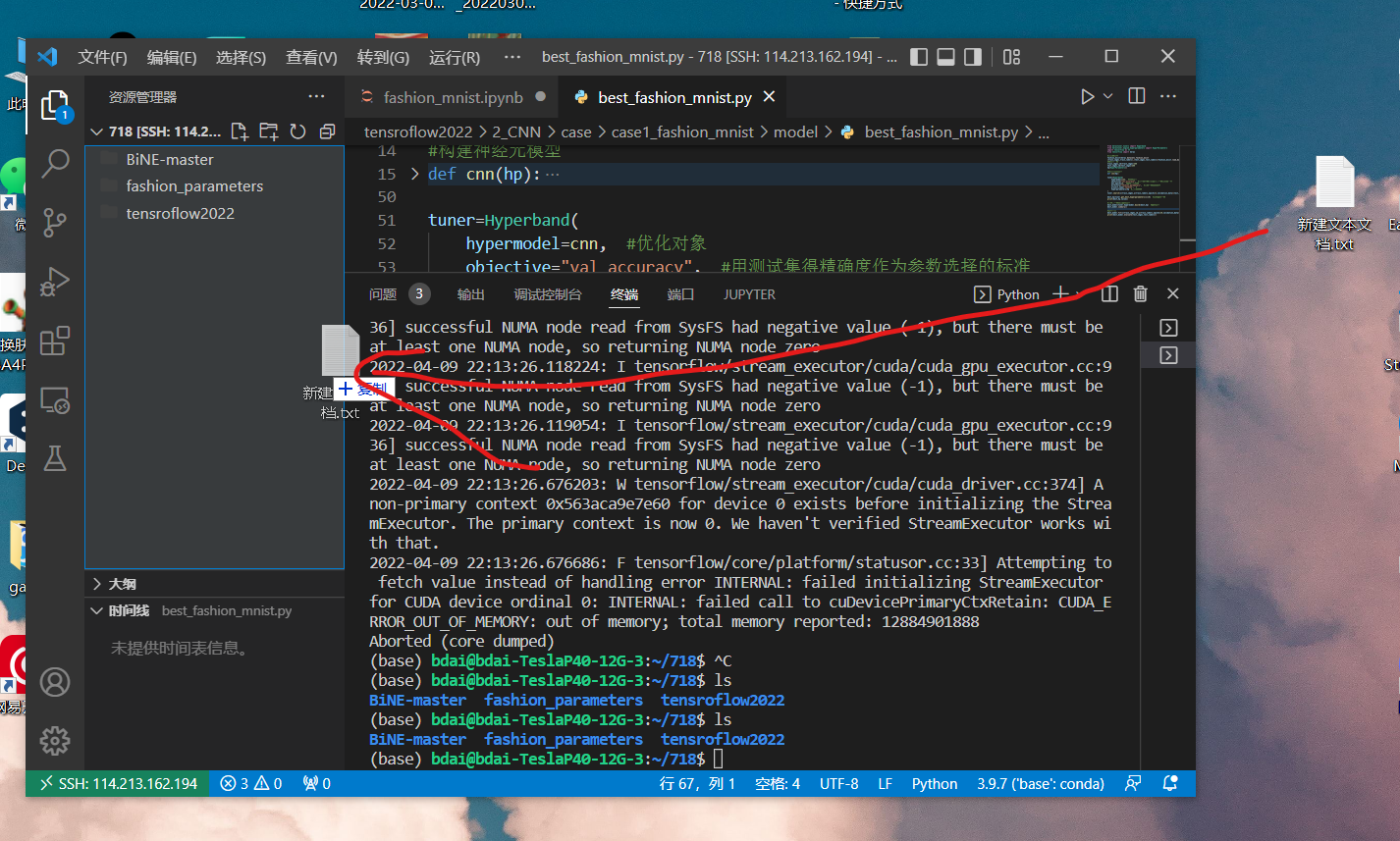The image size is (1400, 841).
Task: Toggle secondary side bar layout button
Action: pyautogui.click(x=972, y=57)
